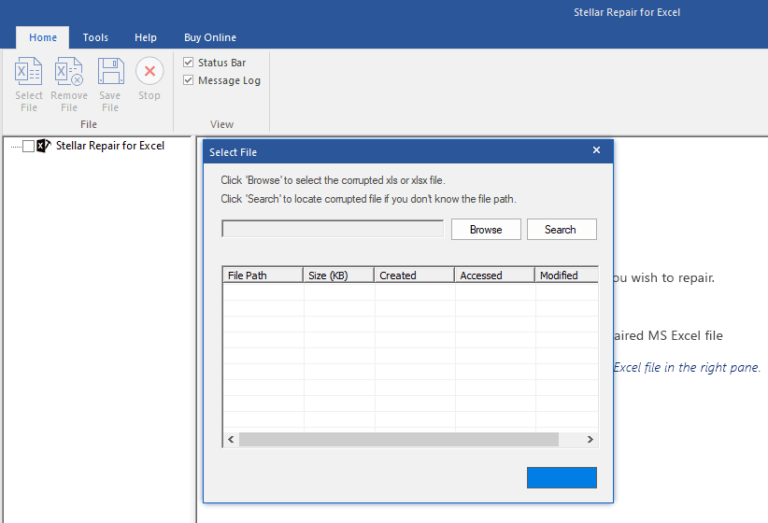The height and width of the screenshot is (523, 768).
Task: Open the Tools ribbon tab
Action: [95, 37]
